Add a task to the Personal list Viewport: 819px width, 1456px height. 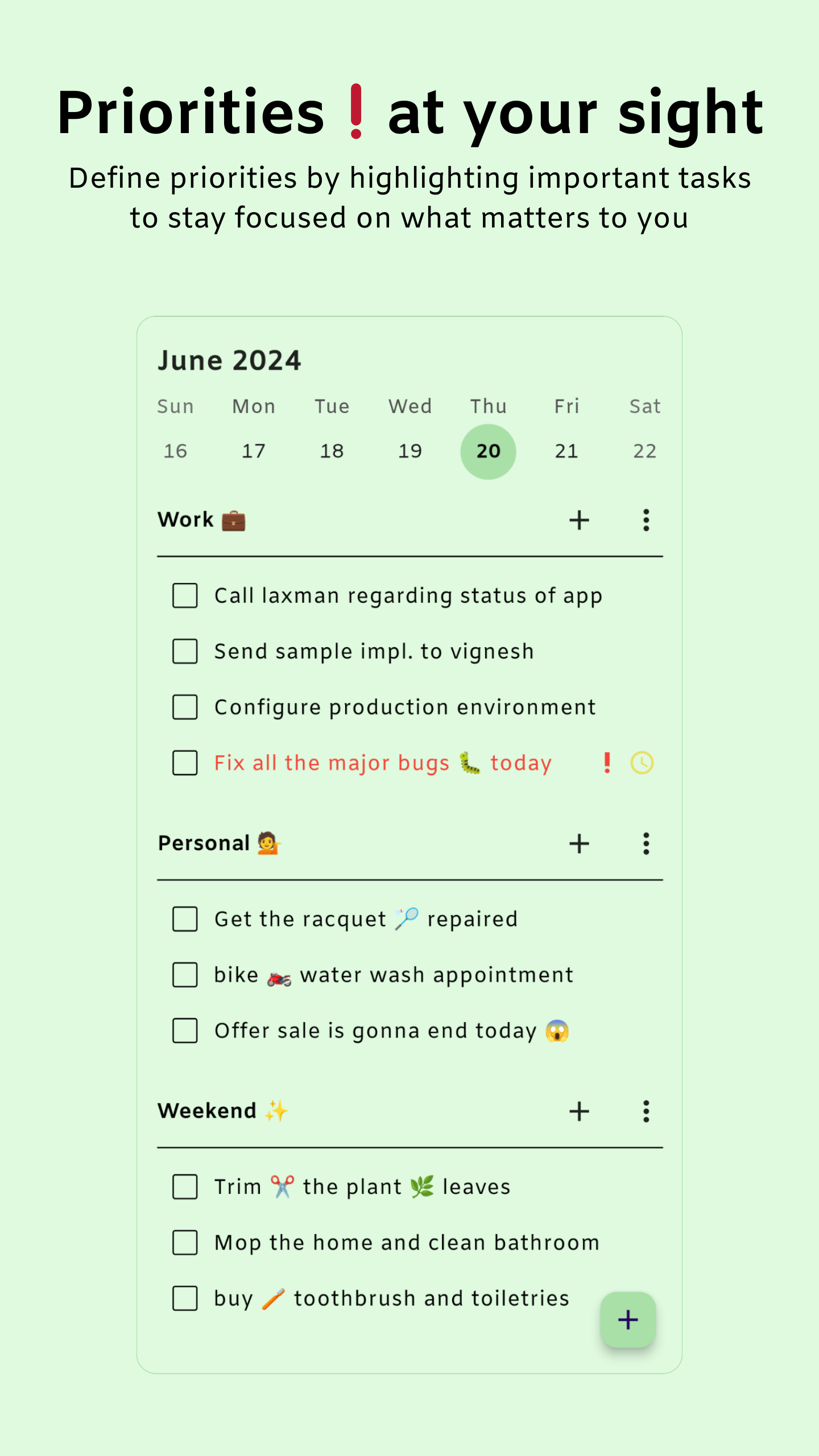(579, 843)
